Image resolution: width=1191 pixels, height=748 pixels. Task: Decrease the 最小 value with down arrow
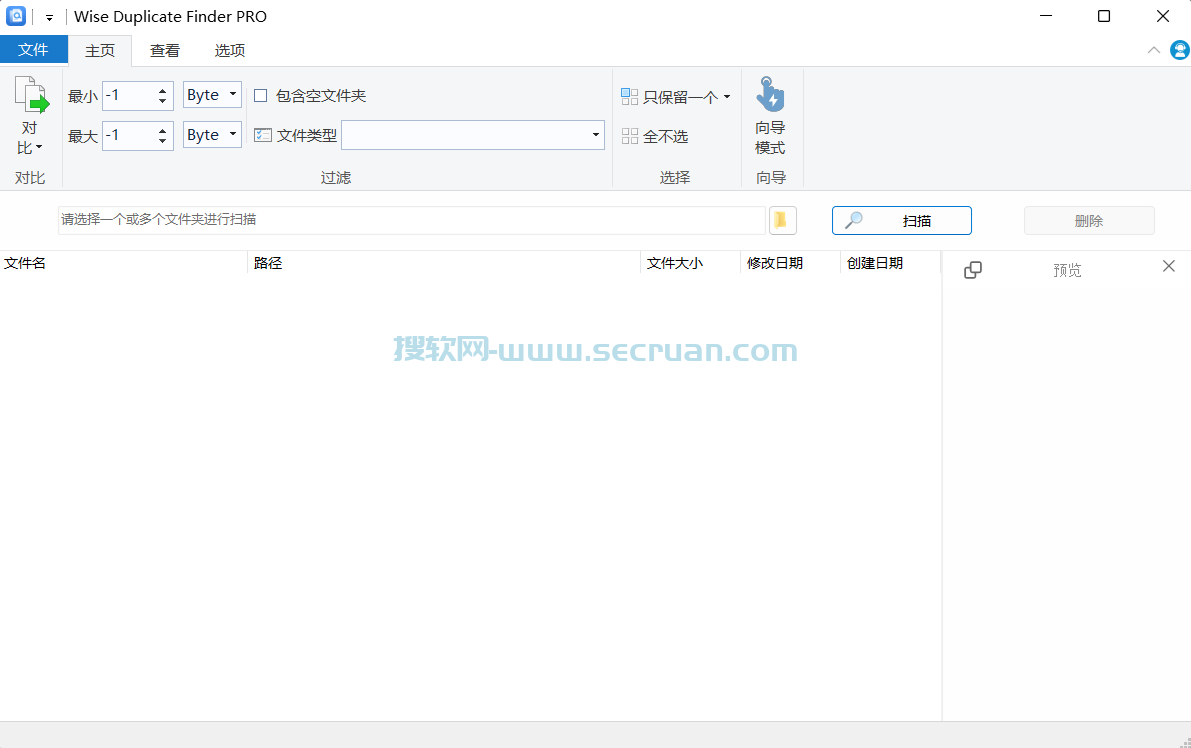(x=163, y=101)
